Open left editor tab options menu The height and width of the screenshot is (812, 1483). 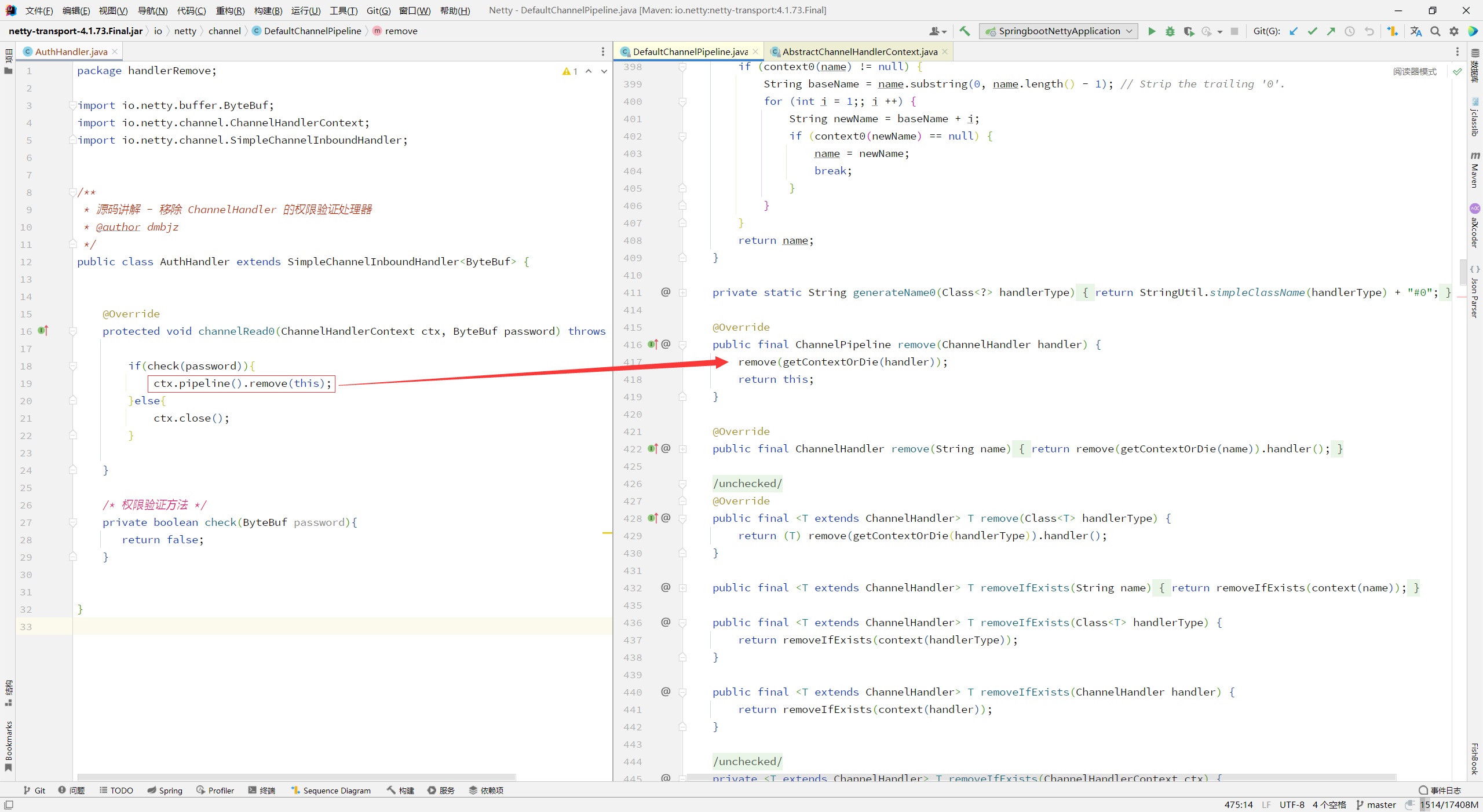[x=603, y=52]
